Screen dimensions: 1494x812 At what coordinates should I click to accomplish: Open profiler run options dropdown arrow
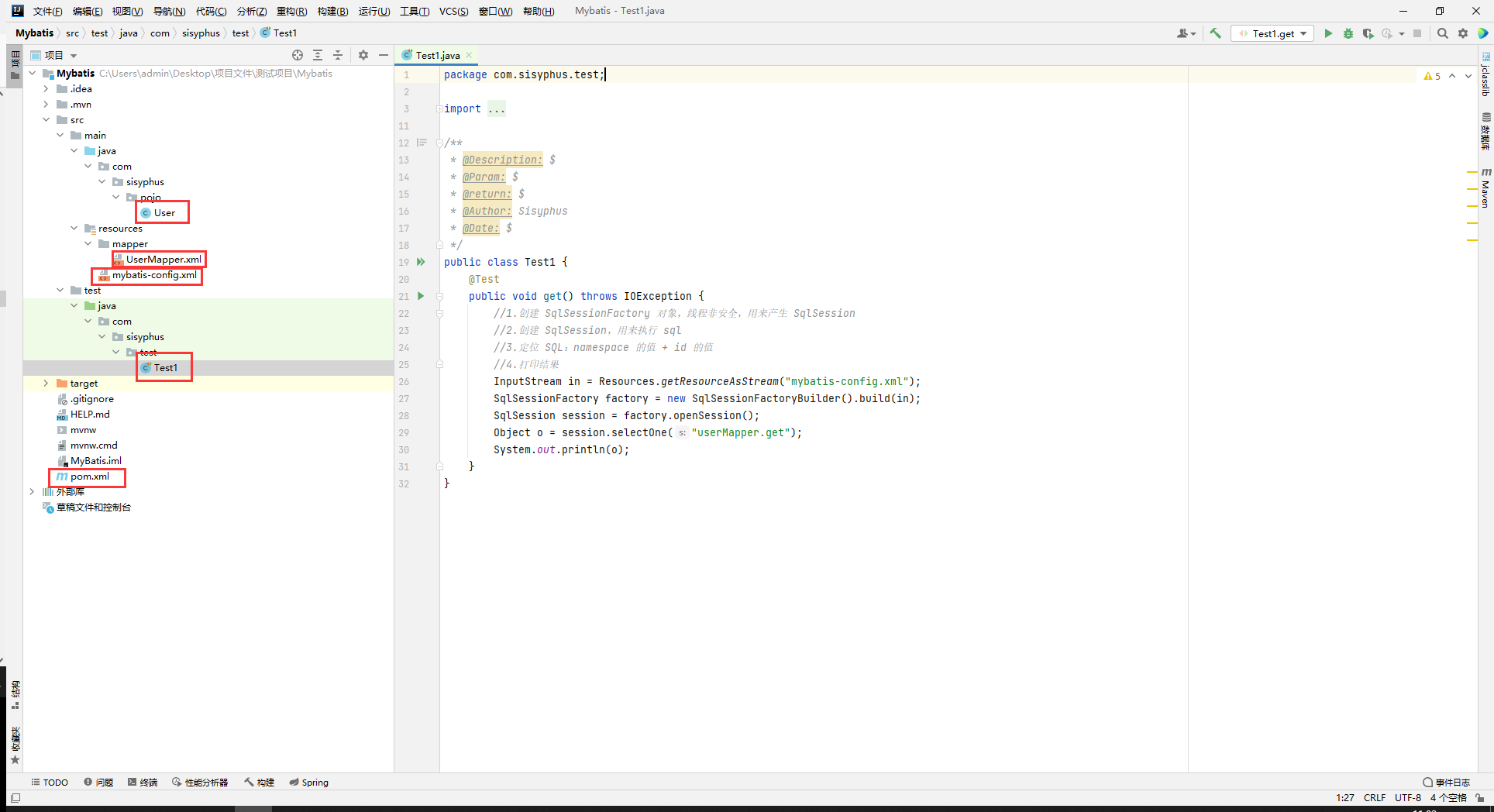(x=1402, y=33)
